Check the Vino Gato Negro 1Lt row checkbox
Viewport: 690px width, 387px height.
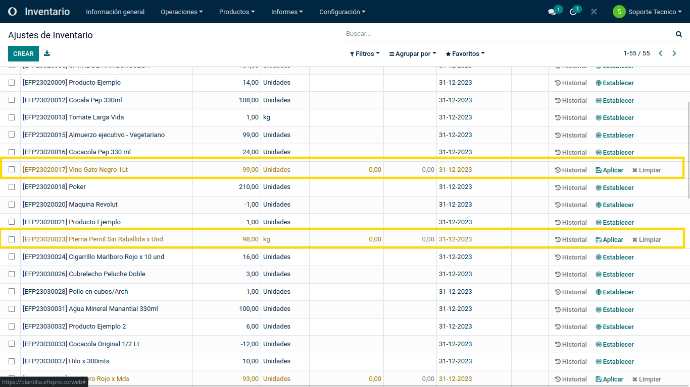tap(11, 170)
